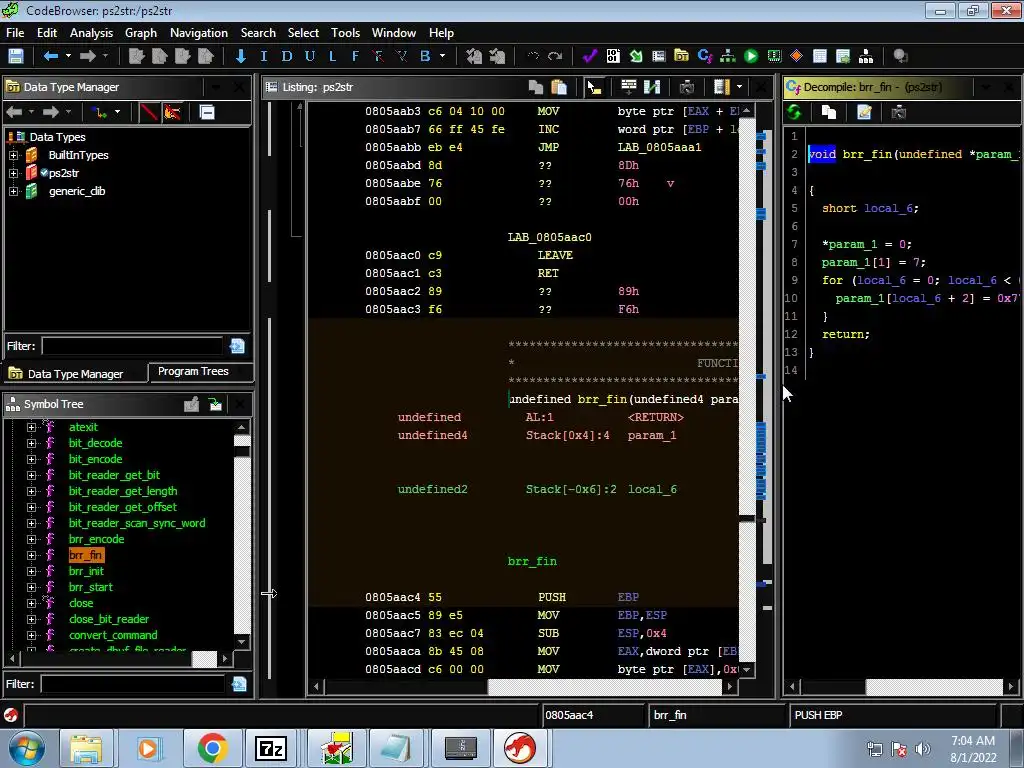This screenshot has height=768, width=1024.
Task: Select close_bit_reader in the Symbol Tree
Action: [x=109, y=619]
